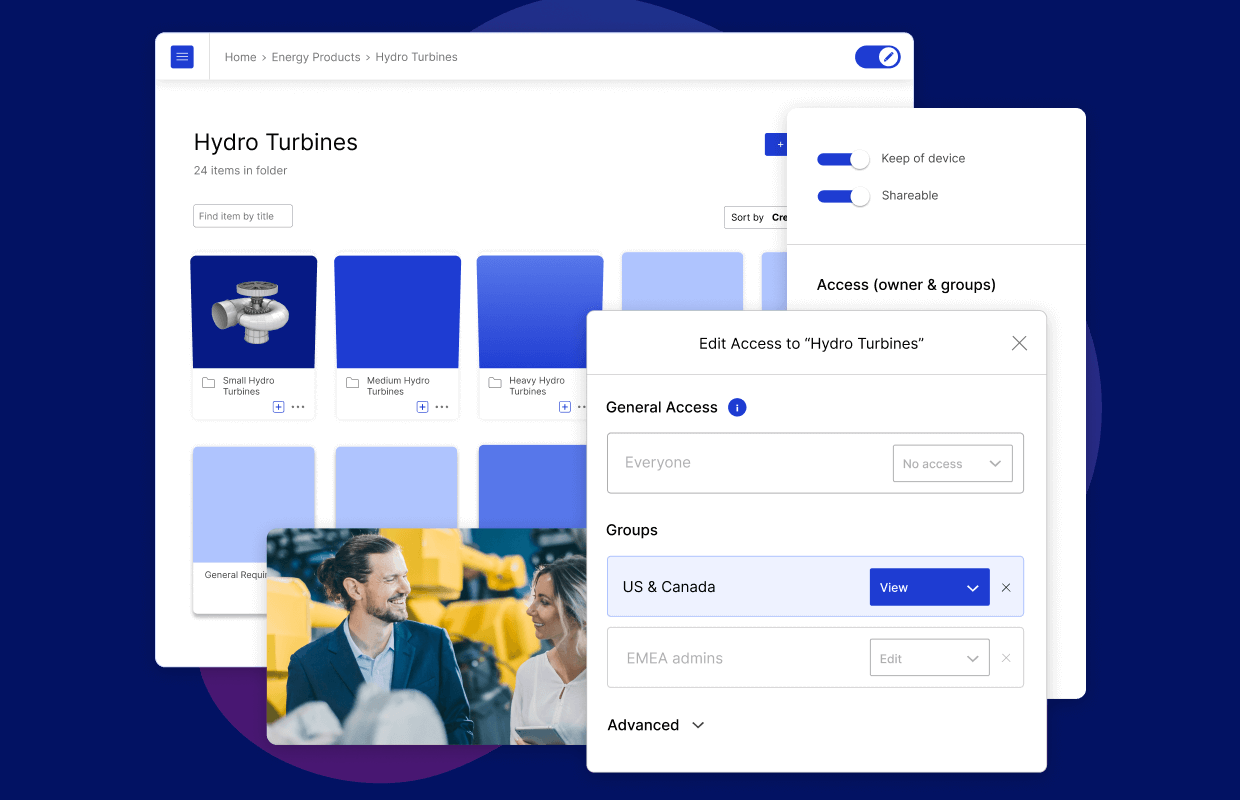Open more options for Small Hydro Turbines

click(x=298, y=407)
